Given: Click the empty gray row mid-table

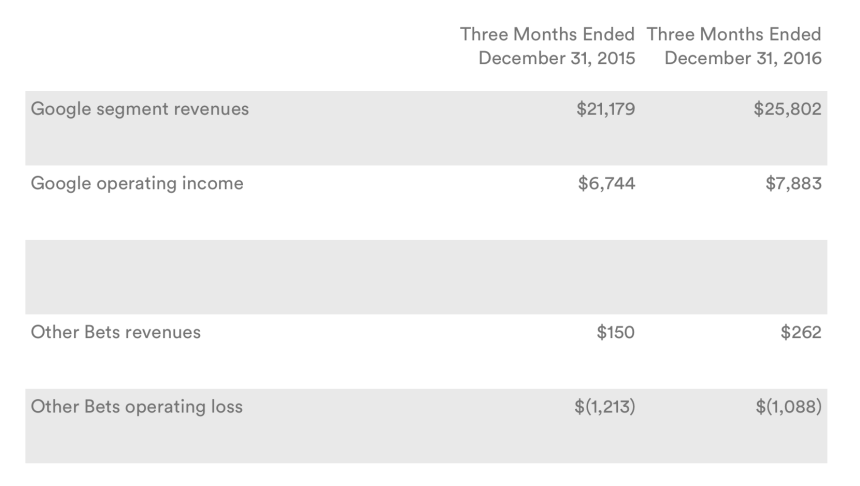Looking at the screenshot, I should pyautogui.click(x=426, y=277).
